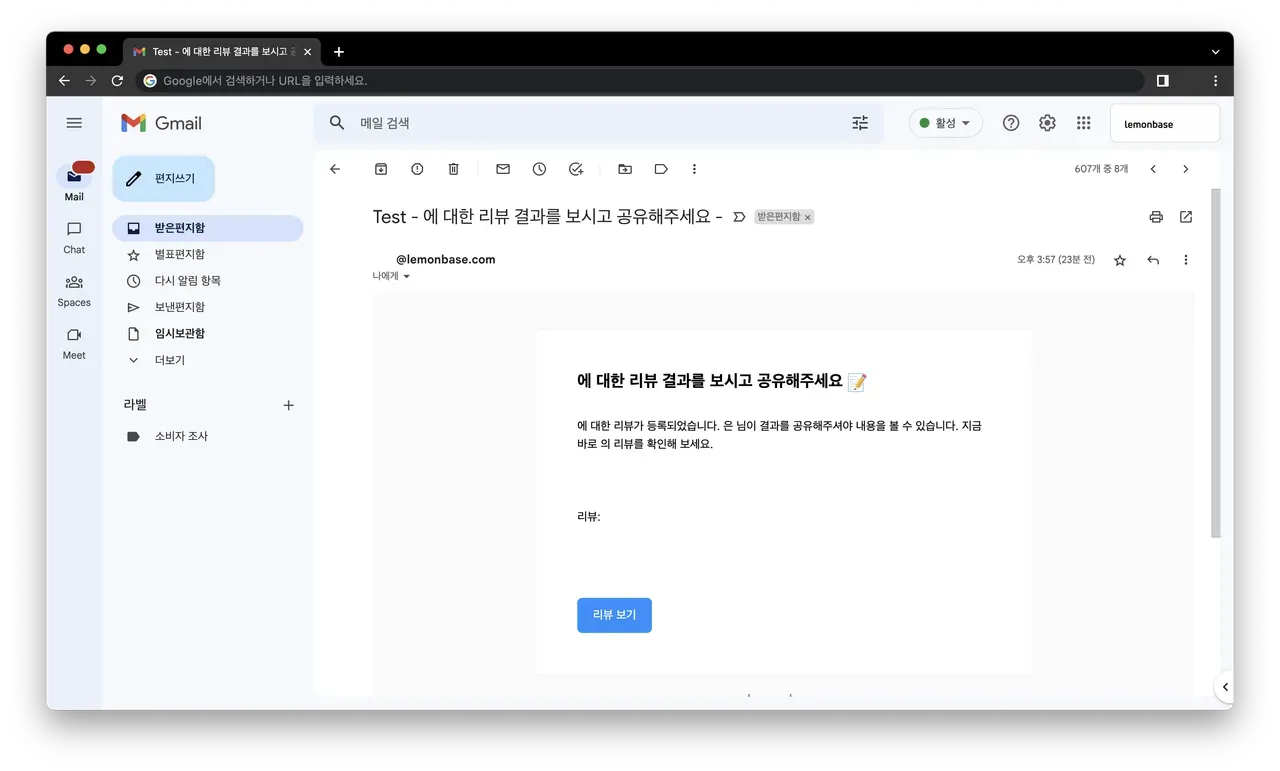Viewport: 1280px width, 771px height.
Task: Show search options filter icon
Action: (x=860, y=123)
